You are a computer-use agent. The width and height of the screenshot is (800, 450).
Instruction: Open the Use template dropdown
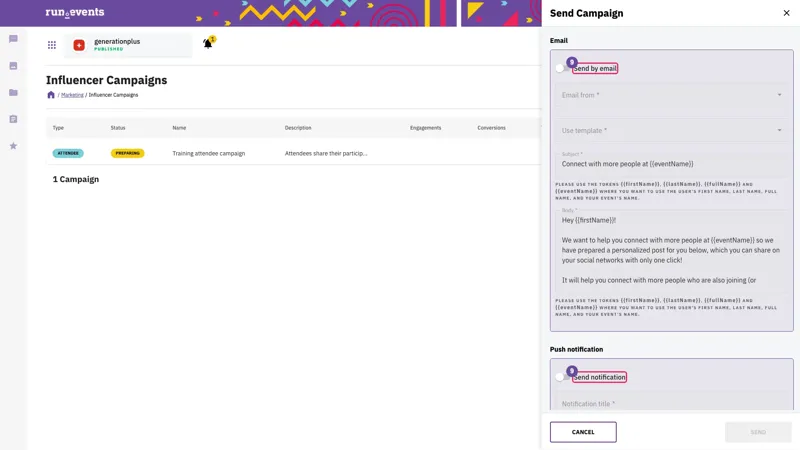[x=671, y=131]
